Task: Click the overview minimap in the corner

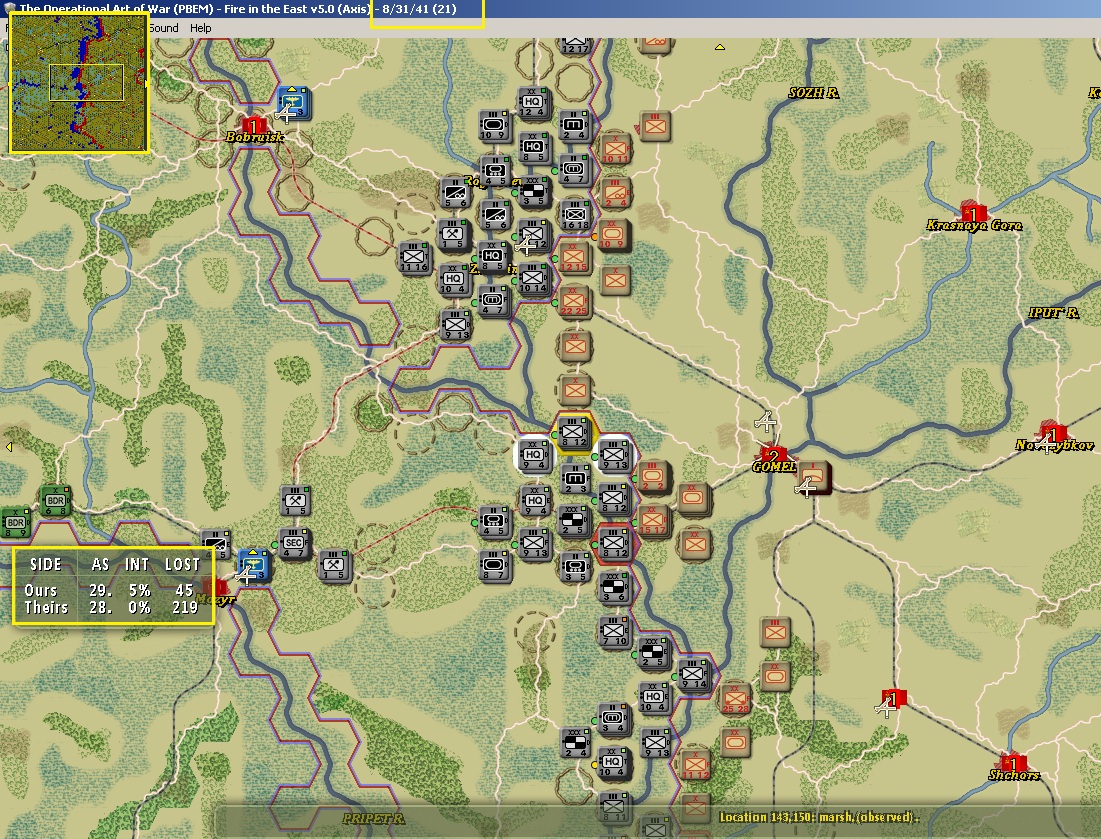Action: pos(79,82)
